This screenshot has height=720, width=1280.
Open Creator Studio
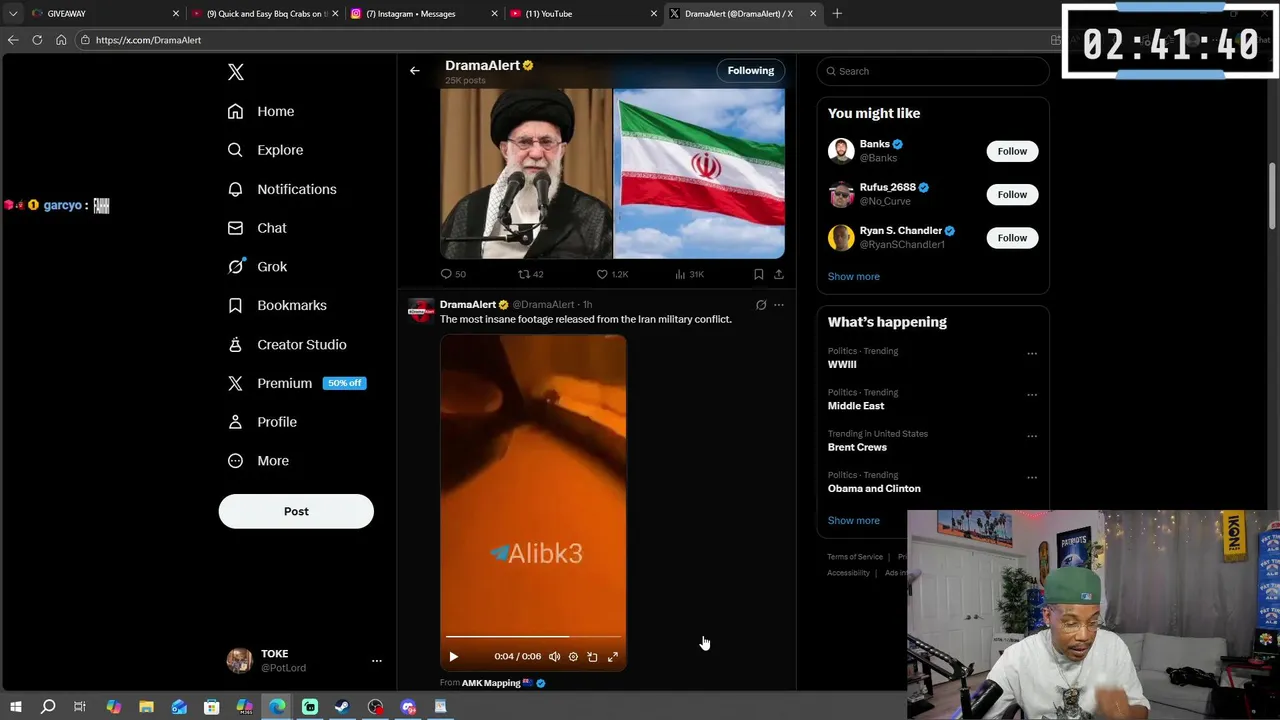287,344
